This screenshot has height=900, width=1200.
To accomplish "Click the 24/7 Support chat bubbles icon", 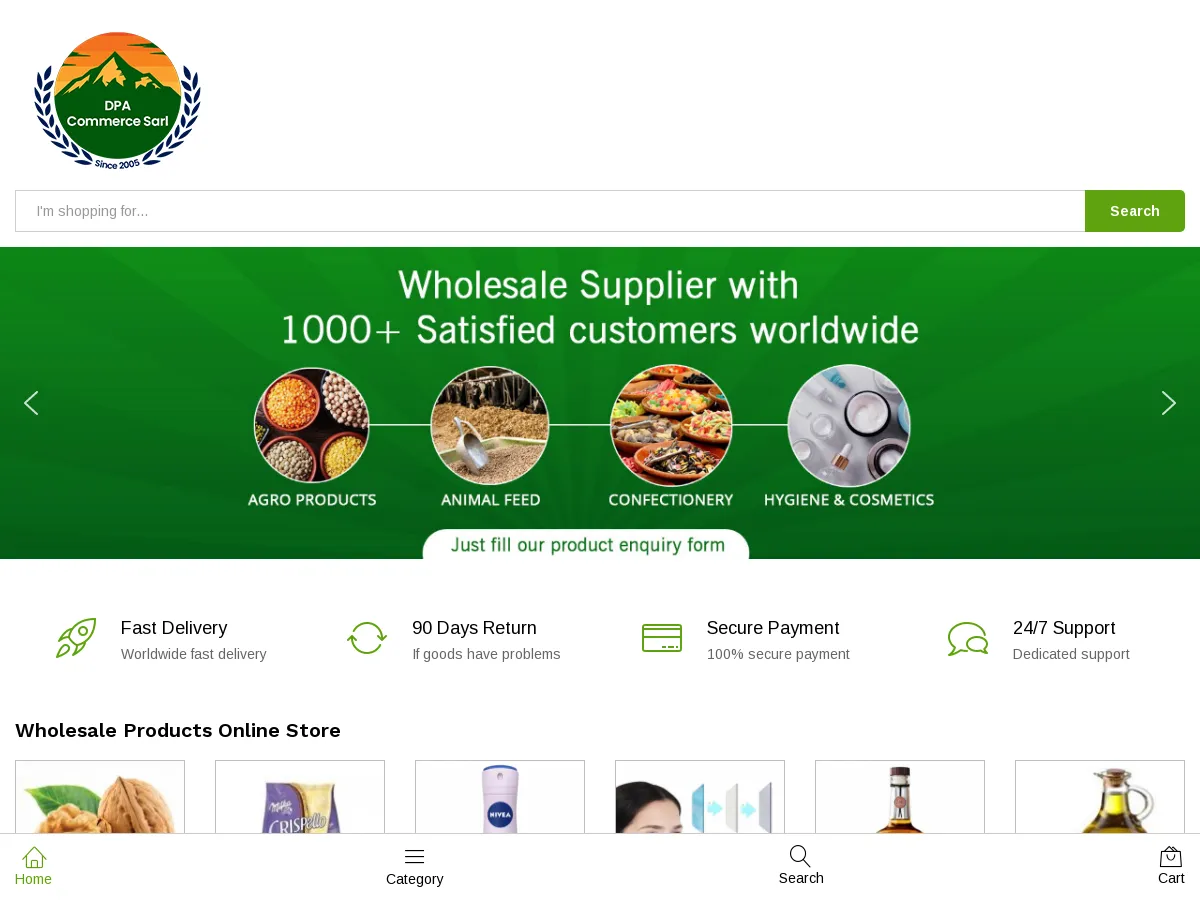I will tap(968, 638).
